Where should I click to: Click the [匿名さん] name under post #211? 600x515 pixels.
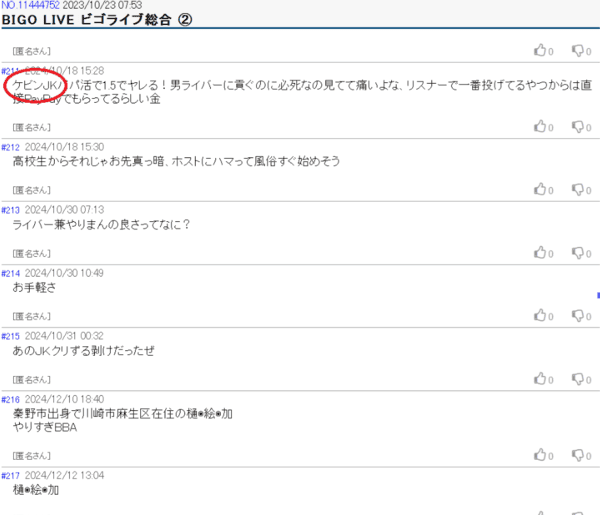31,127
